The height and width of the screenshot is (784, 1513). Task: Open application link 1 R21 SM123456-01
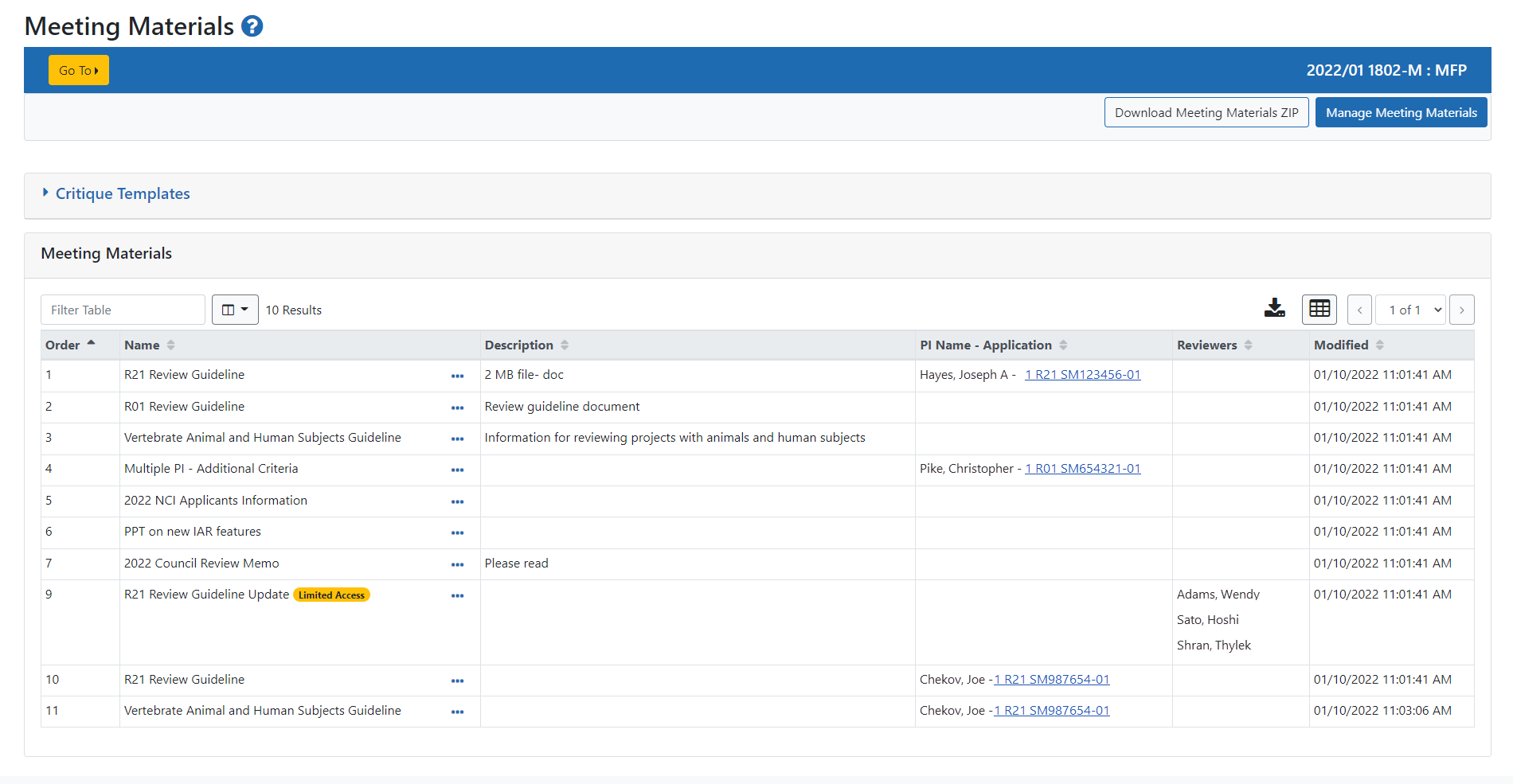(1083, 374)
